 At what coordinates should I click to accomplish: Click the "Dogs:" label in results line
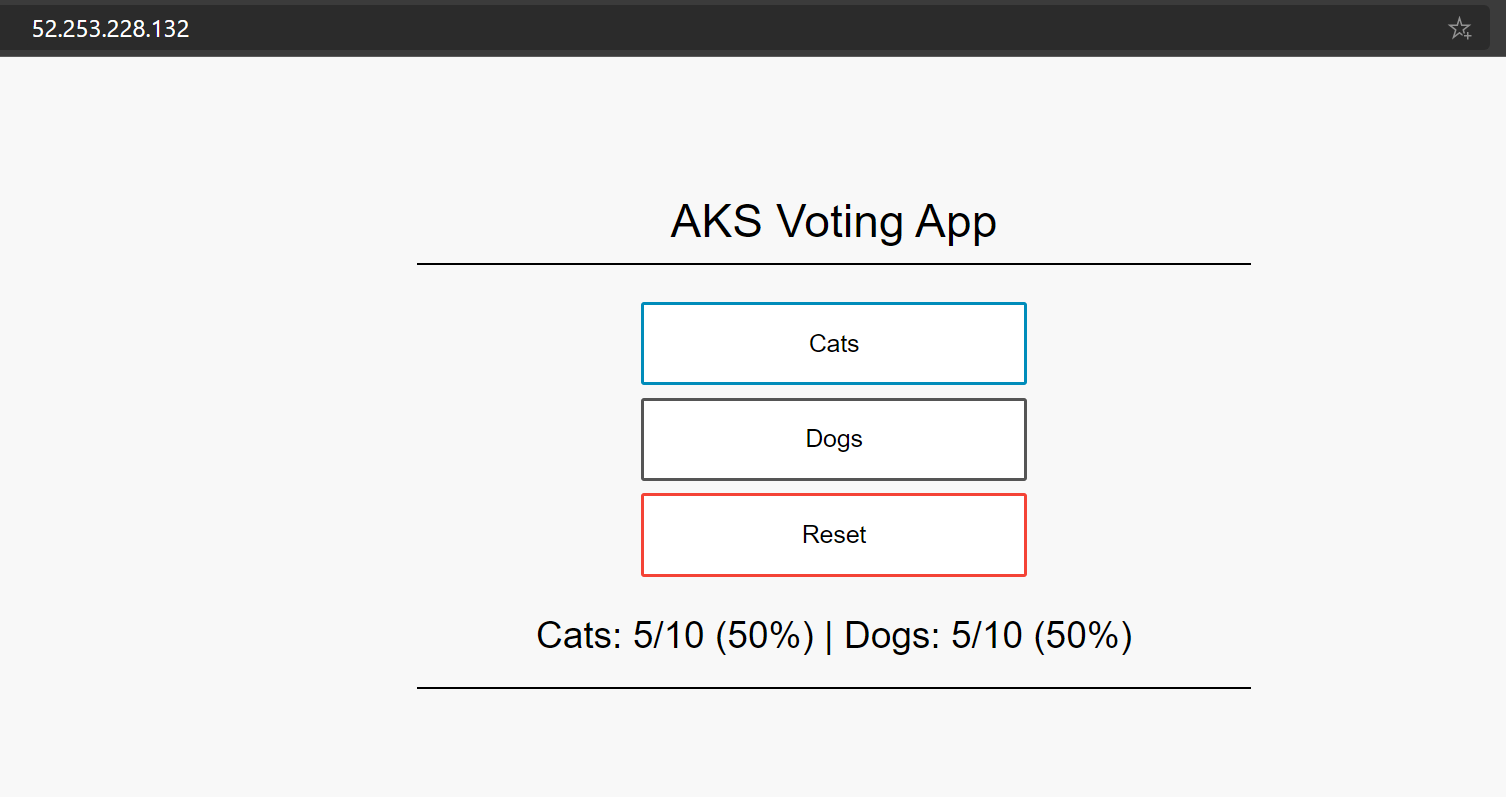[x=892, y=636]
